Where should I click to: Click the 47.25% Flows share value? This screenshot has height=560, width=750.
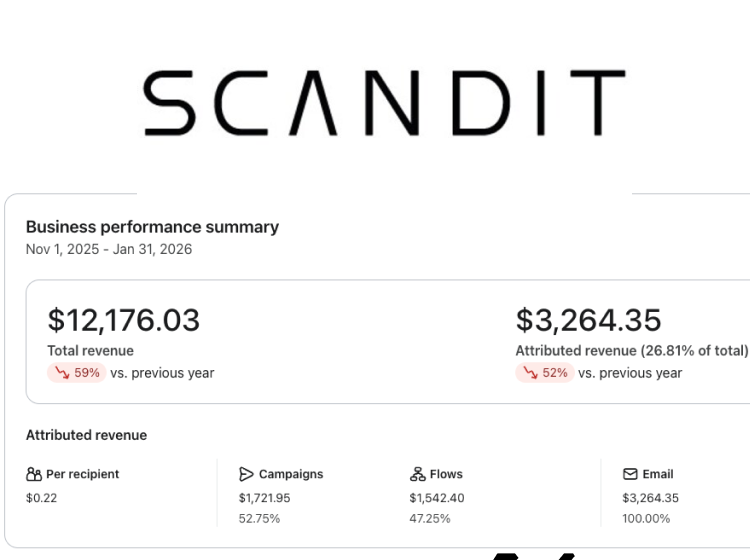[430, 518]
